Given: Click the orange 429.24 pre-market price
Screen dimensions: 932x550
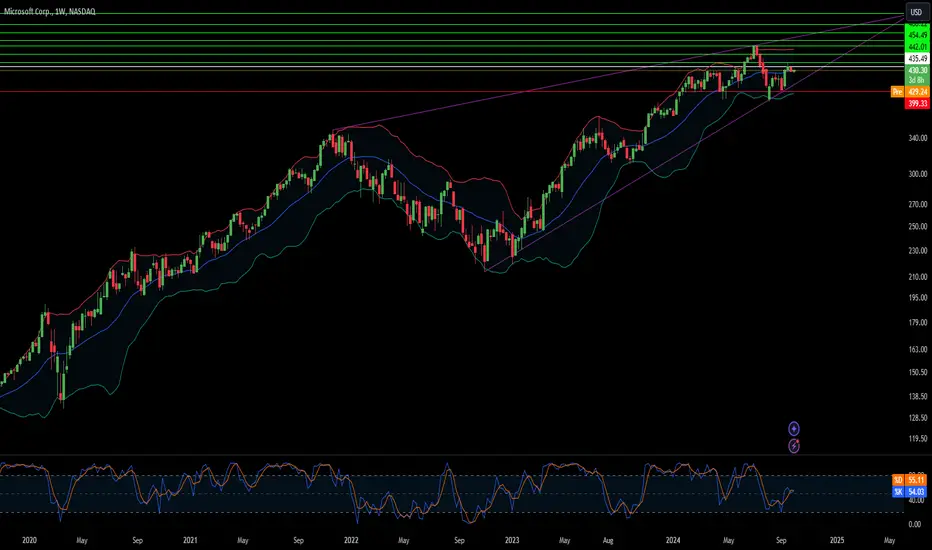Looking at the screenshot, I should [917, 92].
